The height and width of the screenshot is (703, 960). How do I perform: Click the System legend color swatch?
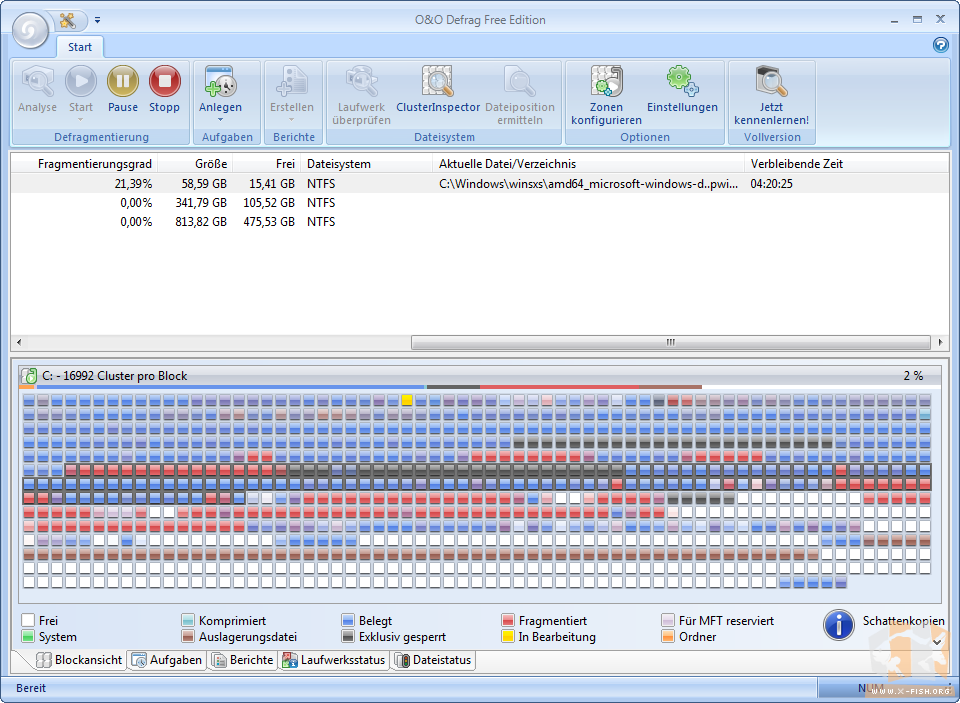click(28, 636)
